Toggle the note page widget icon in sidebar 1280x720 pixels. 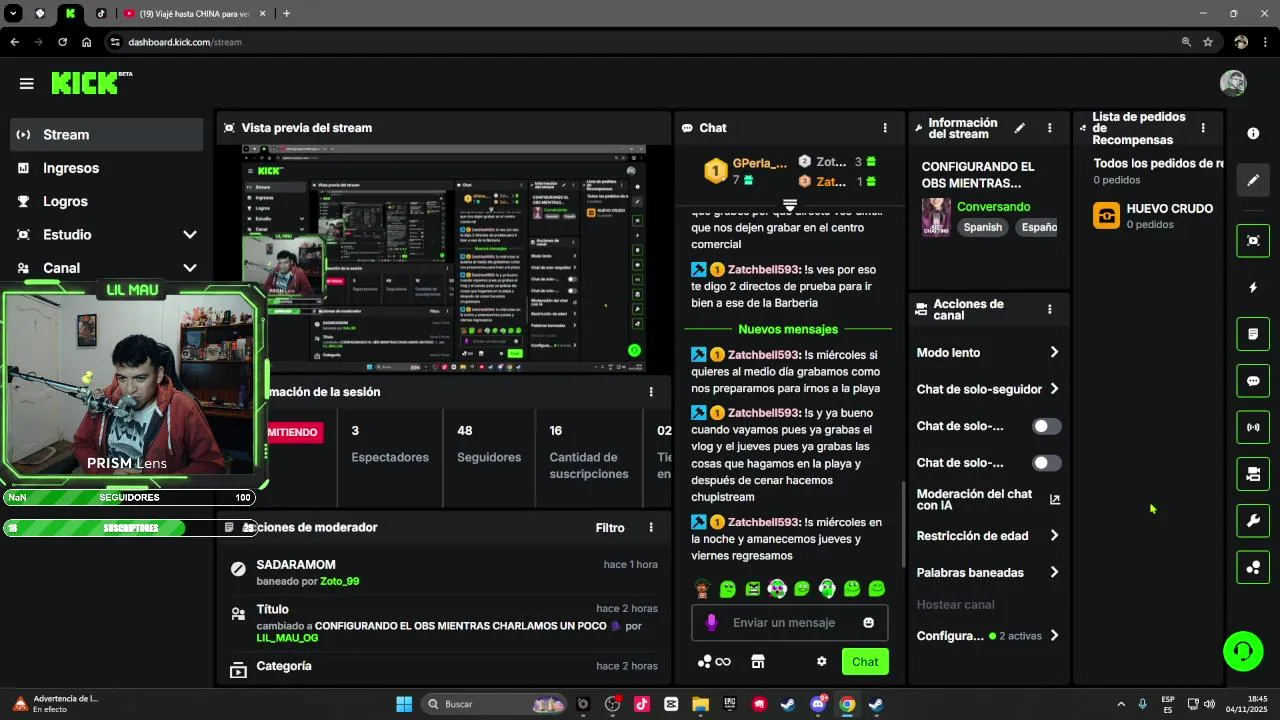pos(1253,334)
